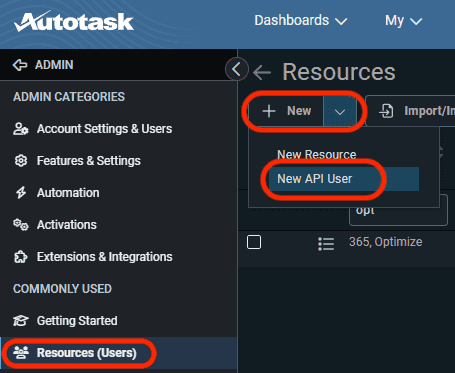Select New Resource menu option
Viewport: 455px width, 373px height.
(x=317, y=155)
